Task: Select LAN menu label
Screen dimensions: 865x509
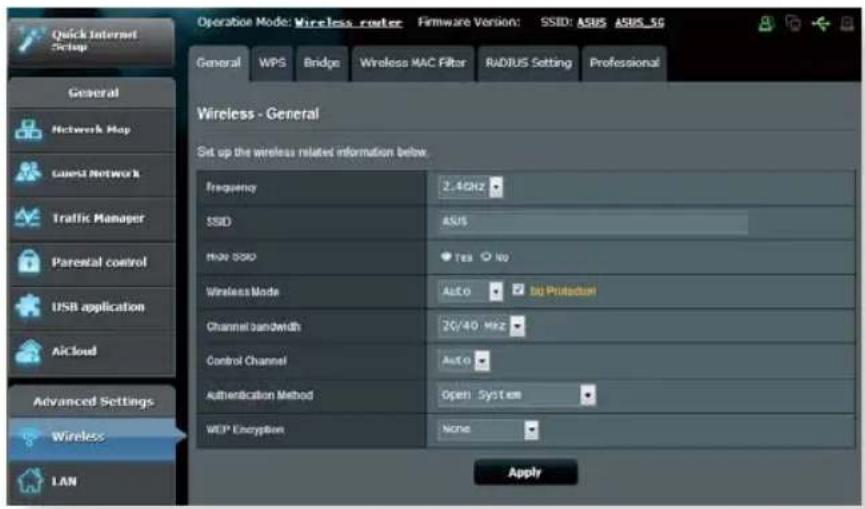Action: (64, 481)
